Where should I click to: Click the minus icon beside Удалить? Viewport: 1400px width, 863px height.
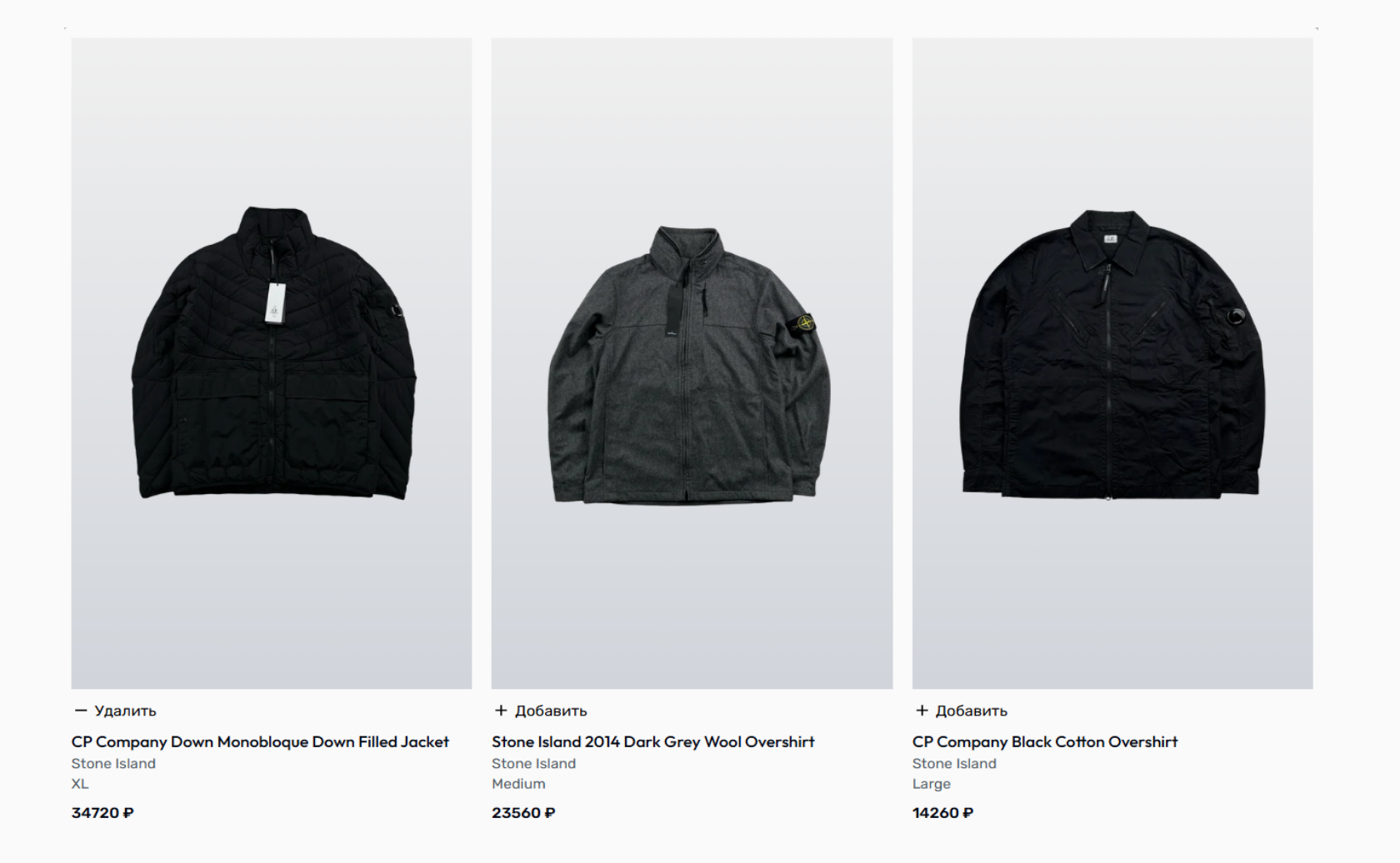[x=81, y=711]
